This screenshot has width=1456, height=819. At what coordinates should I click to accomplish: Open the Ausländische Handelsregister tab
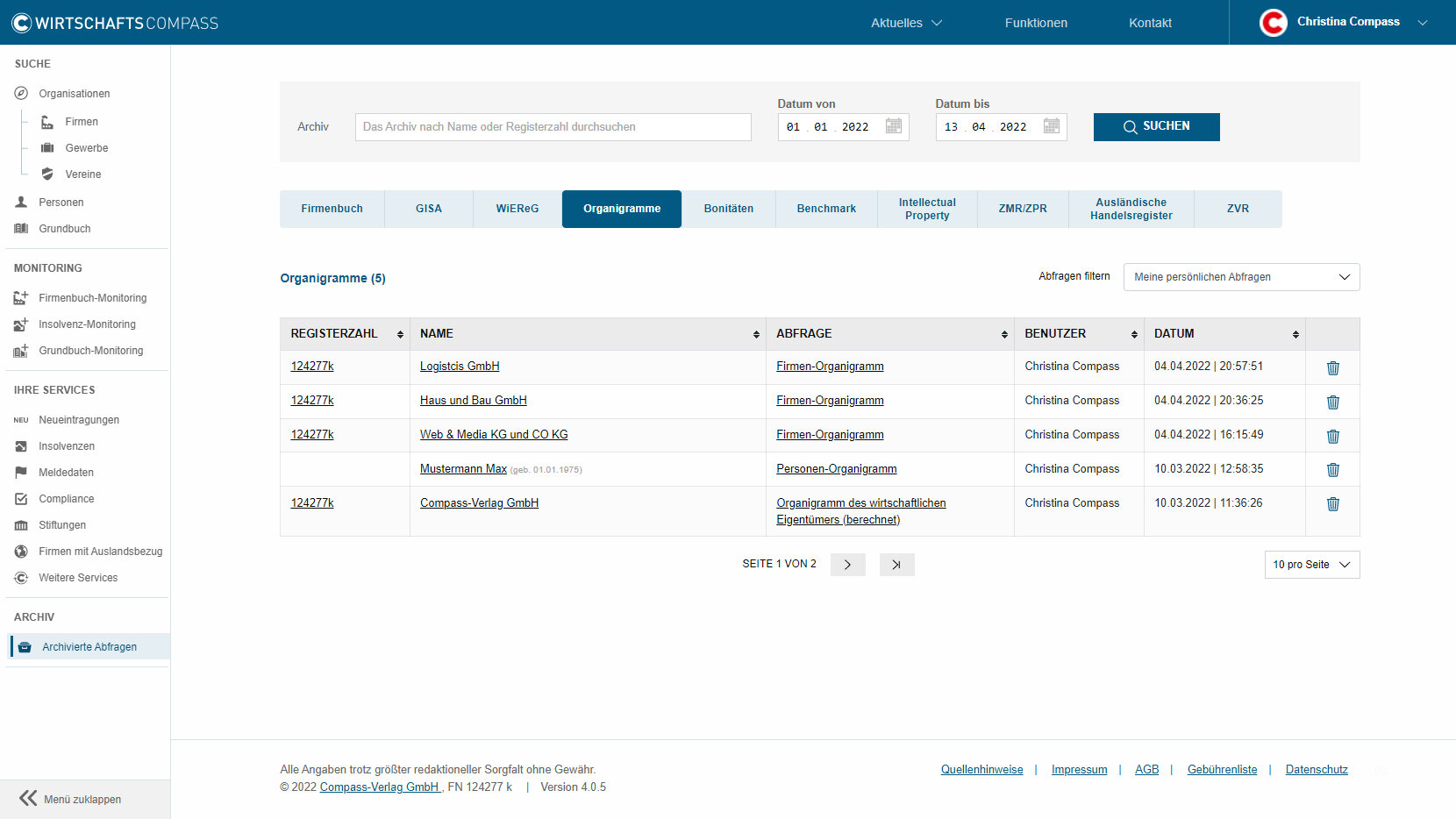(1131, 209)
